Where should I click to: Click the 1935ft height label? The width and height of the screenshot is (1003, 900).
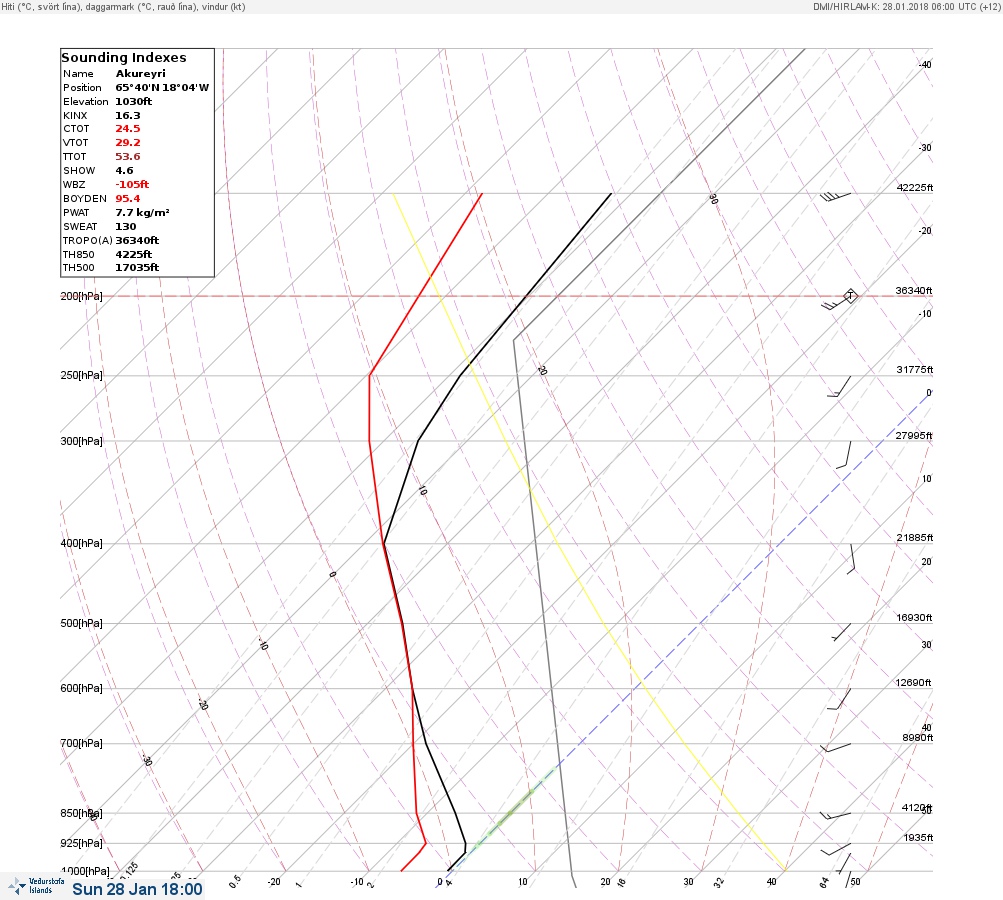[918, 837]
